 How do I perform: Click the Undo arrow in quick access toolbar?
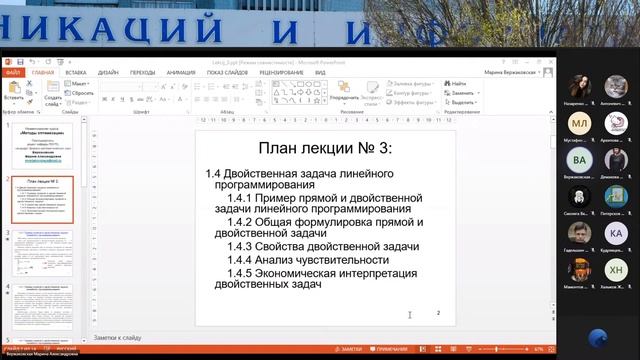[x=33, y=62]
